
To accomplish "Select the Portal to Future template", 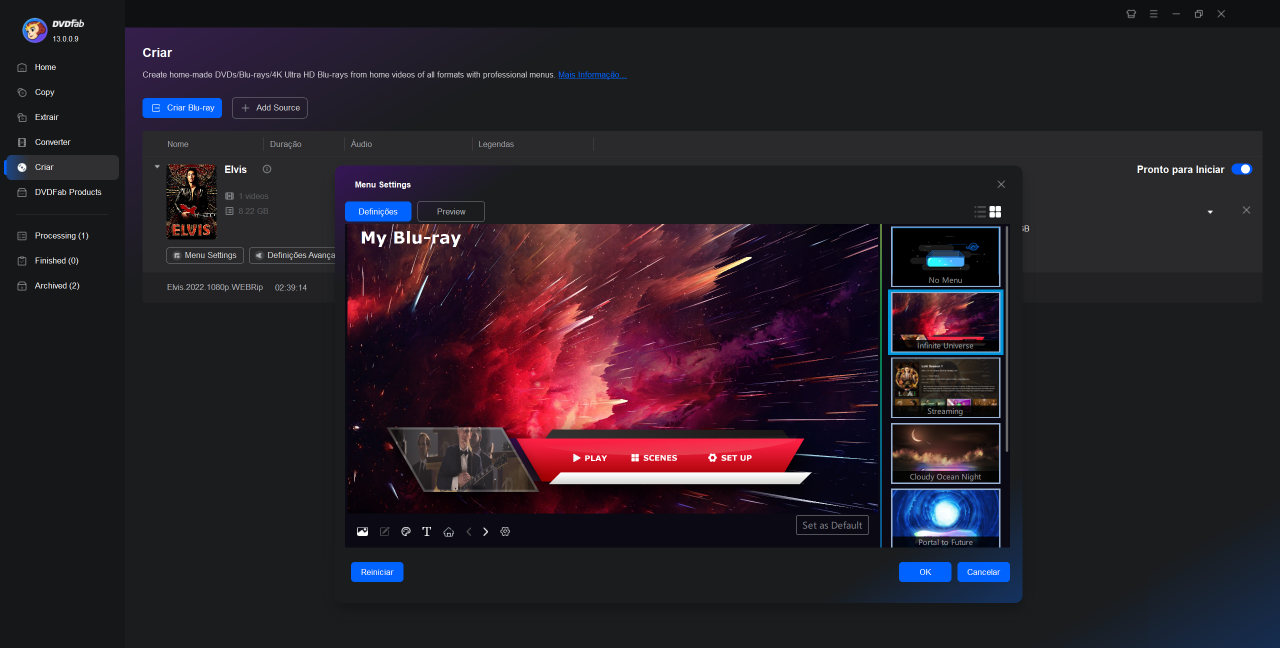I will (x=945, y=518).
